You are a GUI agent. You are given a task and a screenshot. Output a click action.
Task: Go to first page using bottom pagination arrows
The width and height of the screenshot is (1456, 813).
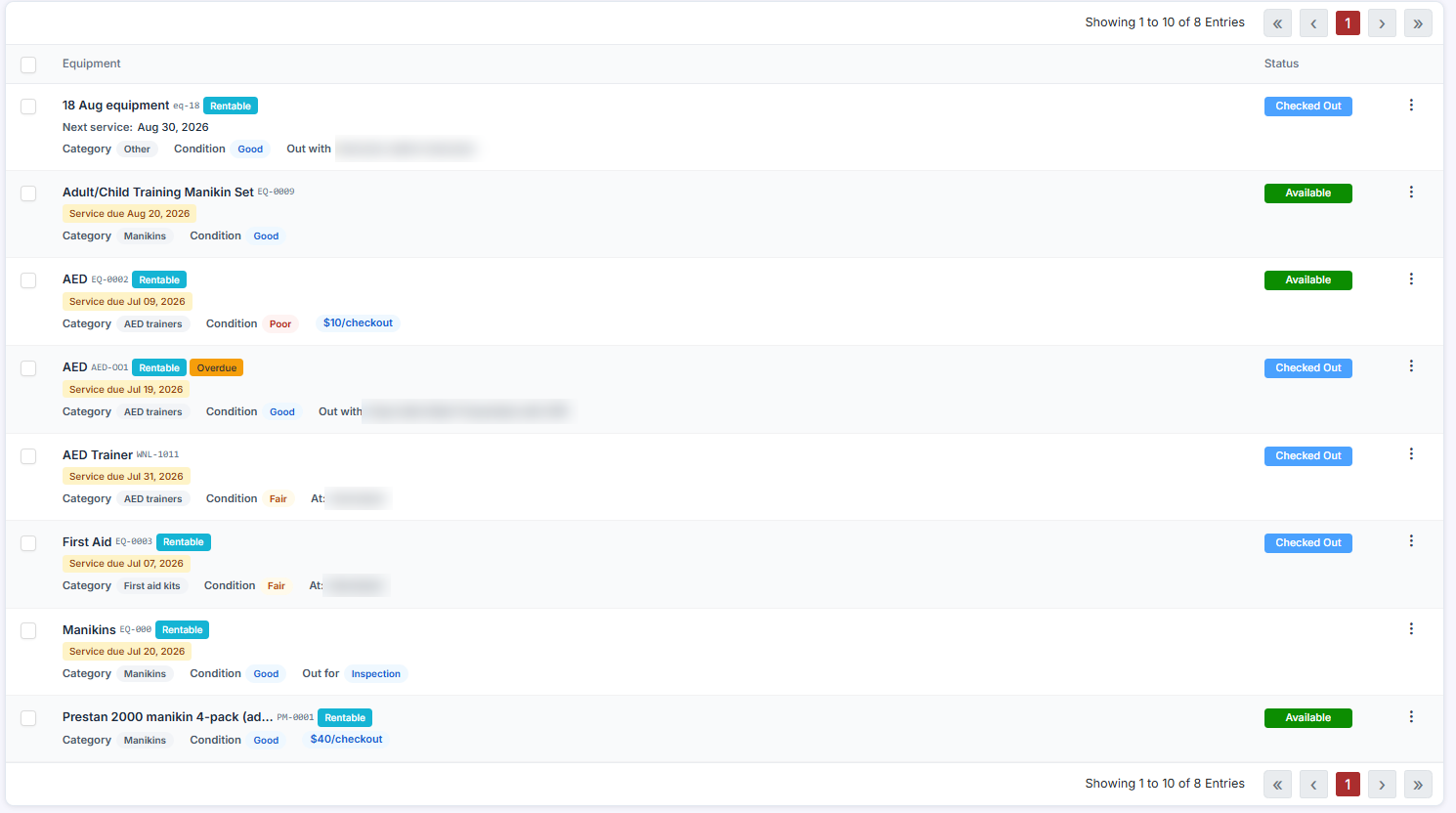[x=1277, y=784]
